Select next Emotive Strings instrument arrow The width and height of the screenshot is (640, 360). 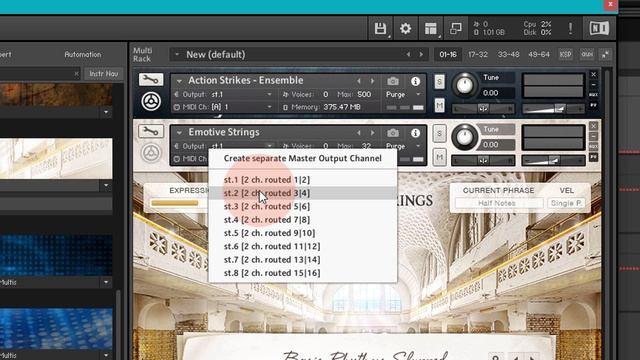coord(372,133)
